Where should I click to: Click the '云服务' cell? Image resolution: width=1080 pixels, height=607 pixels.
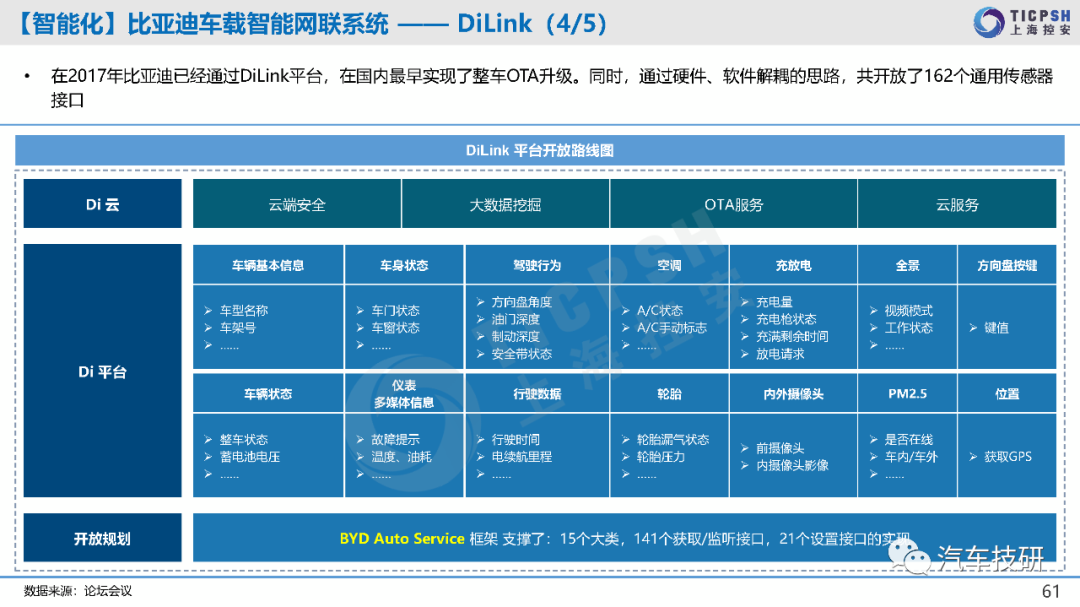coord(957,204)
